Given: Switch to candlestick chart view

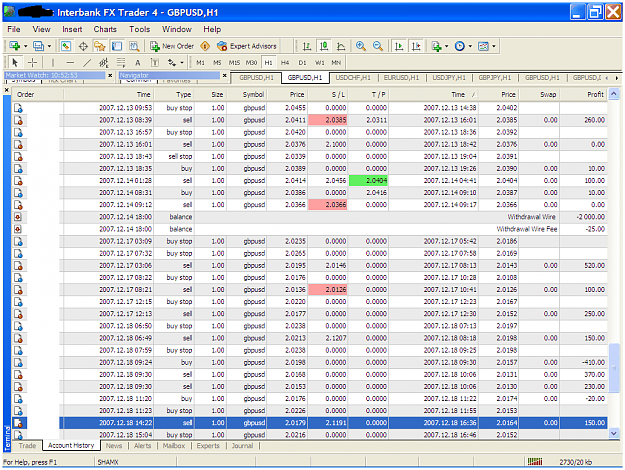Looking at the screenshot, I should [x=324, y=46].
